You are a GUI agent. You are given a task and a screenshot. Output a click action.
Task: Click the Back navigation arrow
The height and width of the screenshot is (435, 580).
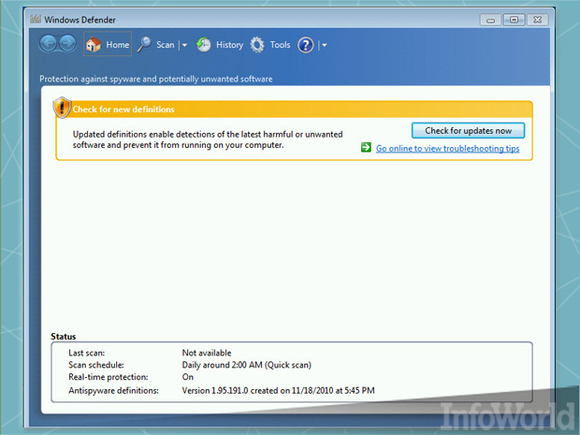(x=48, y=44)
